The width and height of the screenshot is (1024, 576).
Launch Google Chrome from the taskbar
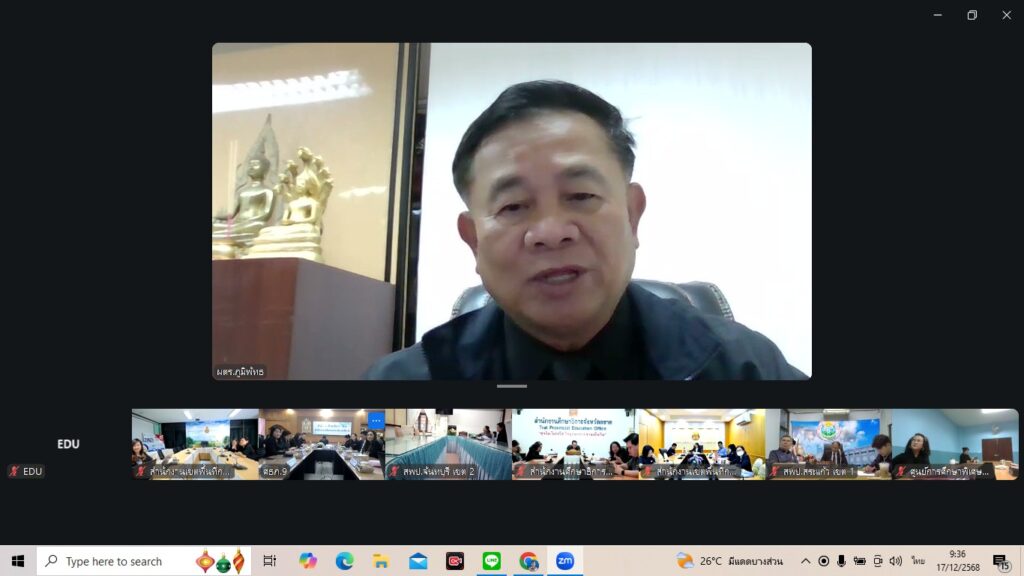(x=528, y=561)
